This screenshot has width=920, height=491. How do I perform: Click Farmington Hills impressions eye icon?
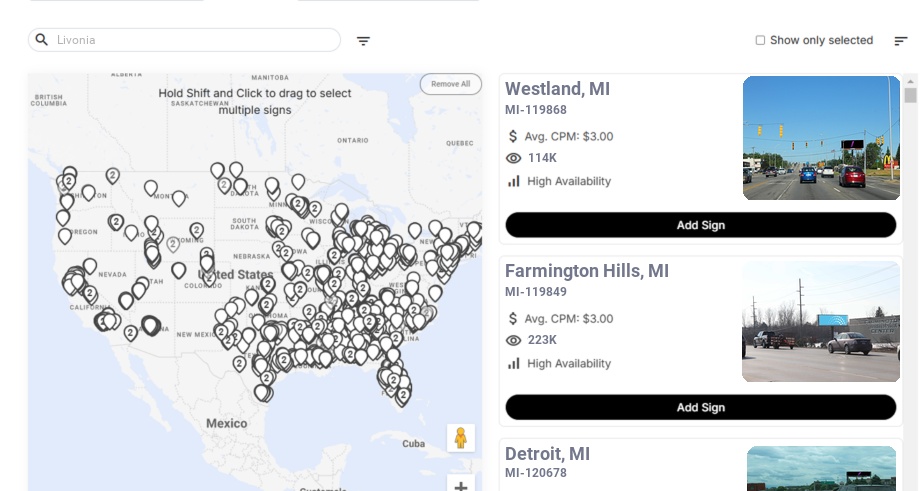[514, 340]
